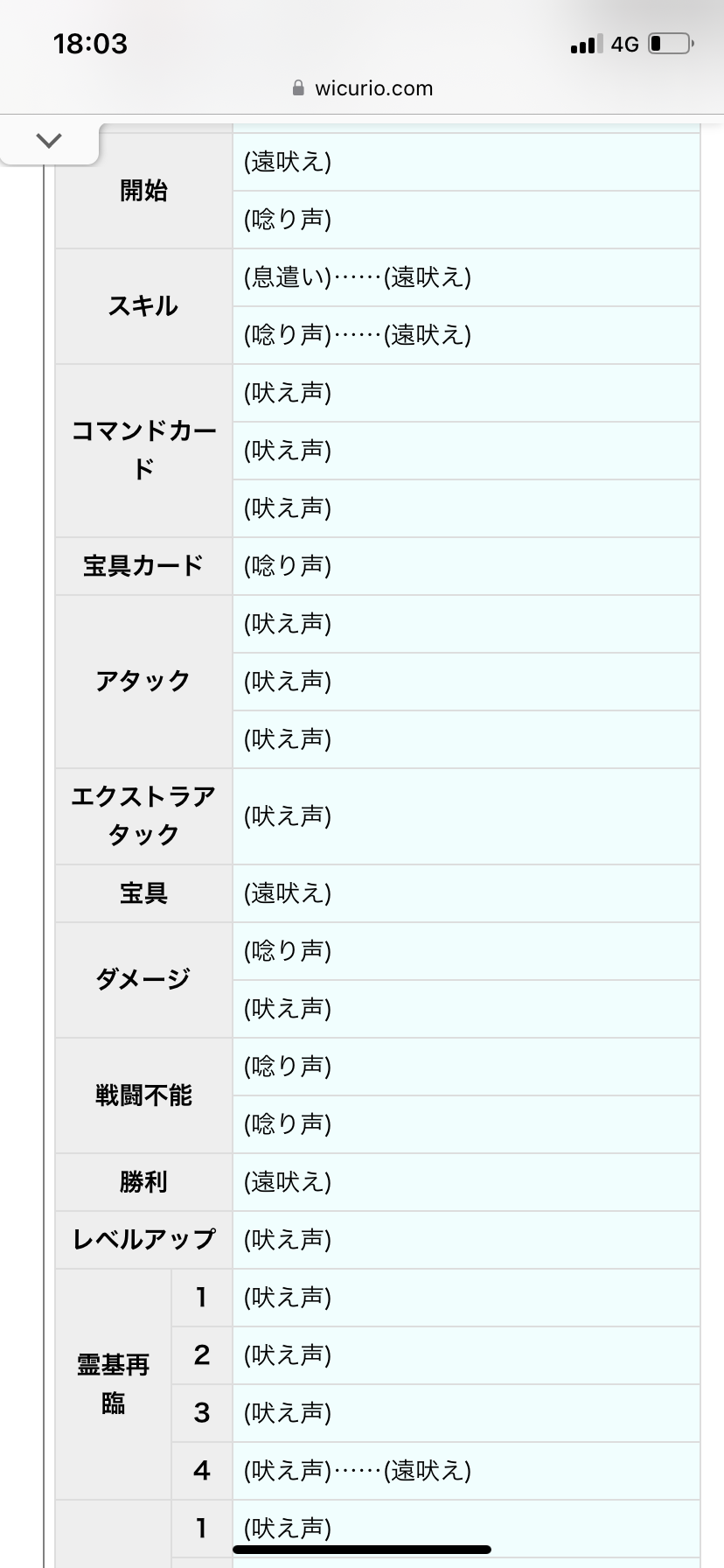Screen dimensions: 724x1568
Task: Tap the collapse chevron tab at top-left
Action: pos(49,140)
